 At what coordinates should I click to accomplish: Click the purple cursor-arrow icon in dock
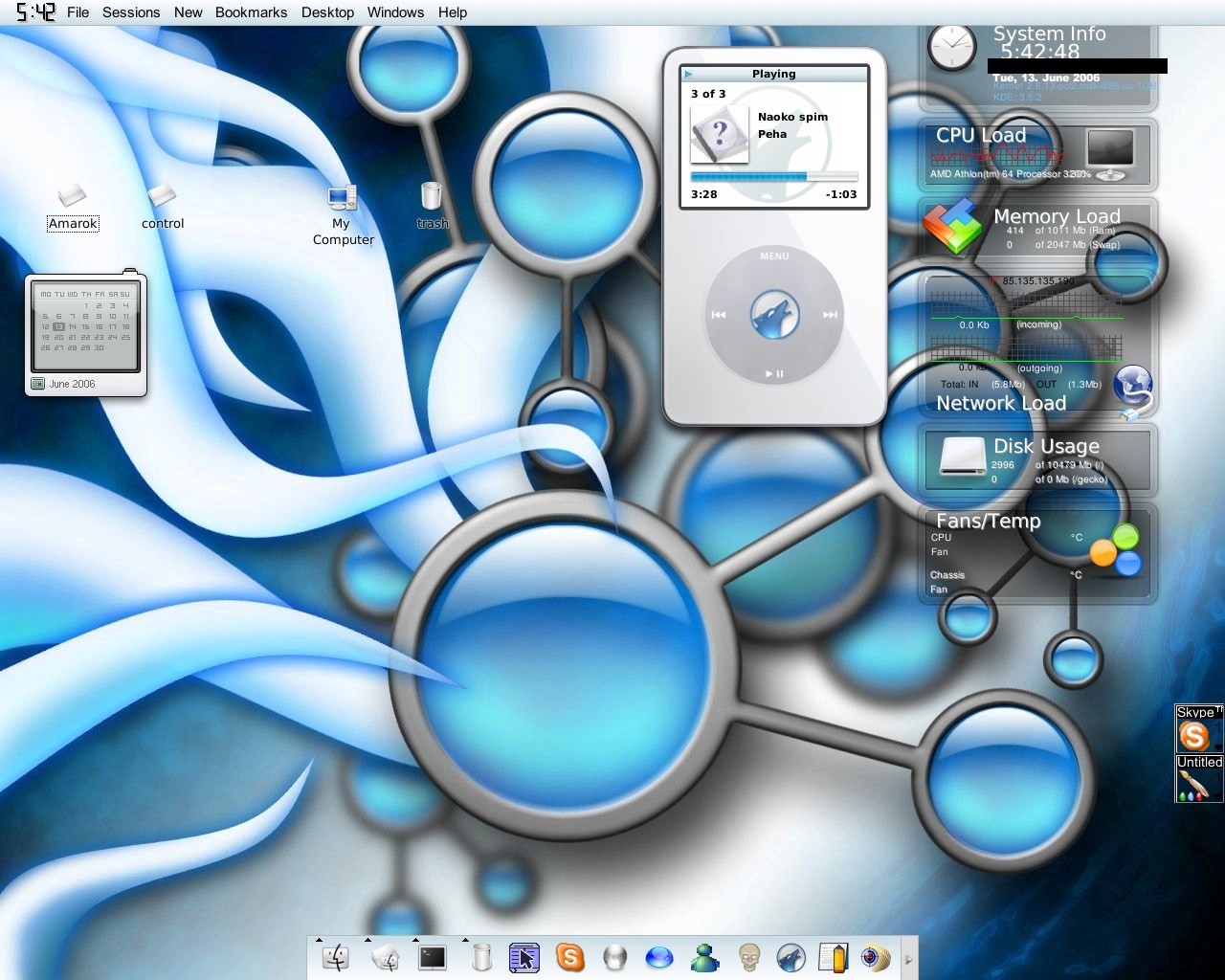click(523, 957)
